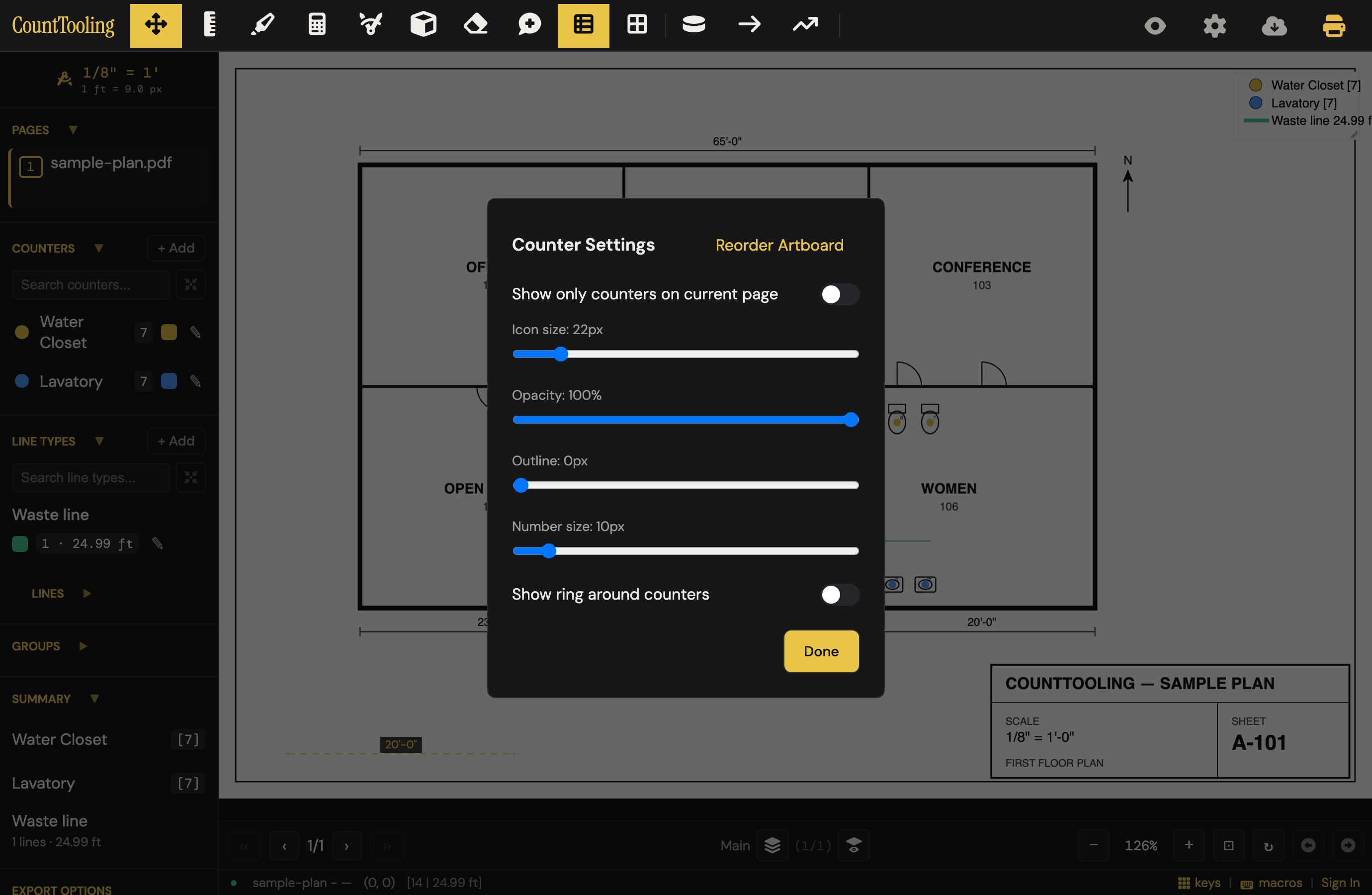Select the pan/move tool
This screenshot has width=1372, height=895.
(156, 25)
